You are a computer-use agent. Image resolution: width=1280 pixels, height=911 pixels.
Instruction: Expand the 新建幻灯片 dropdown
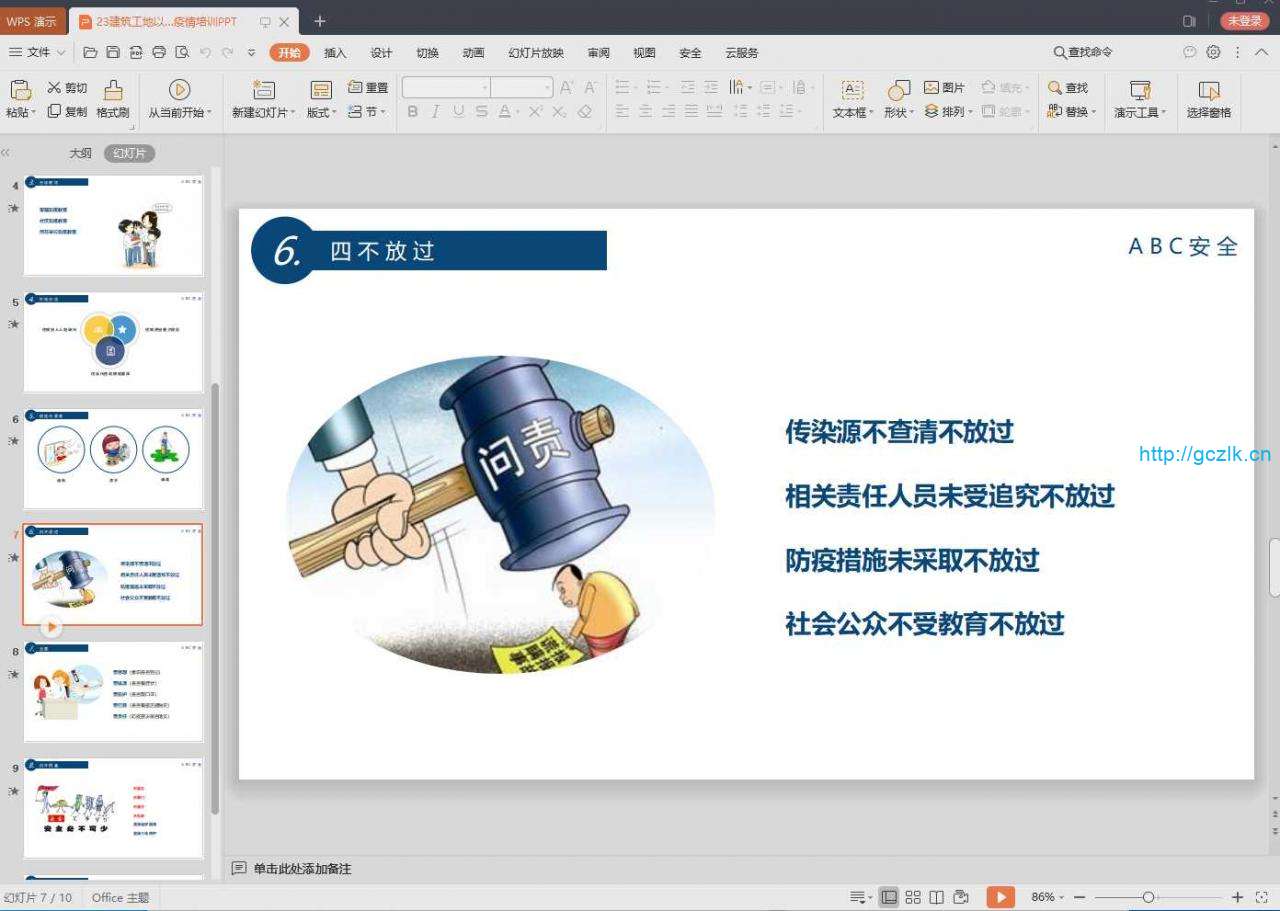(264, 113)
